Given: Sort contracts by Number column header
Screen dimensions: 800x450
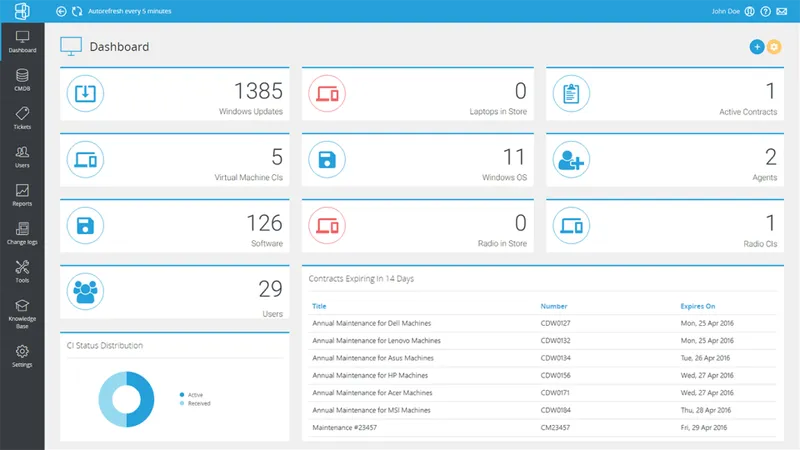Looking at the screenshot, I should [554, 306].
